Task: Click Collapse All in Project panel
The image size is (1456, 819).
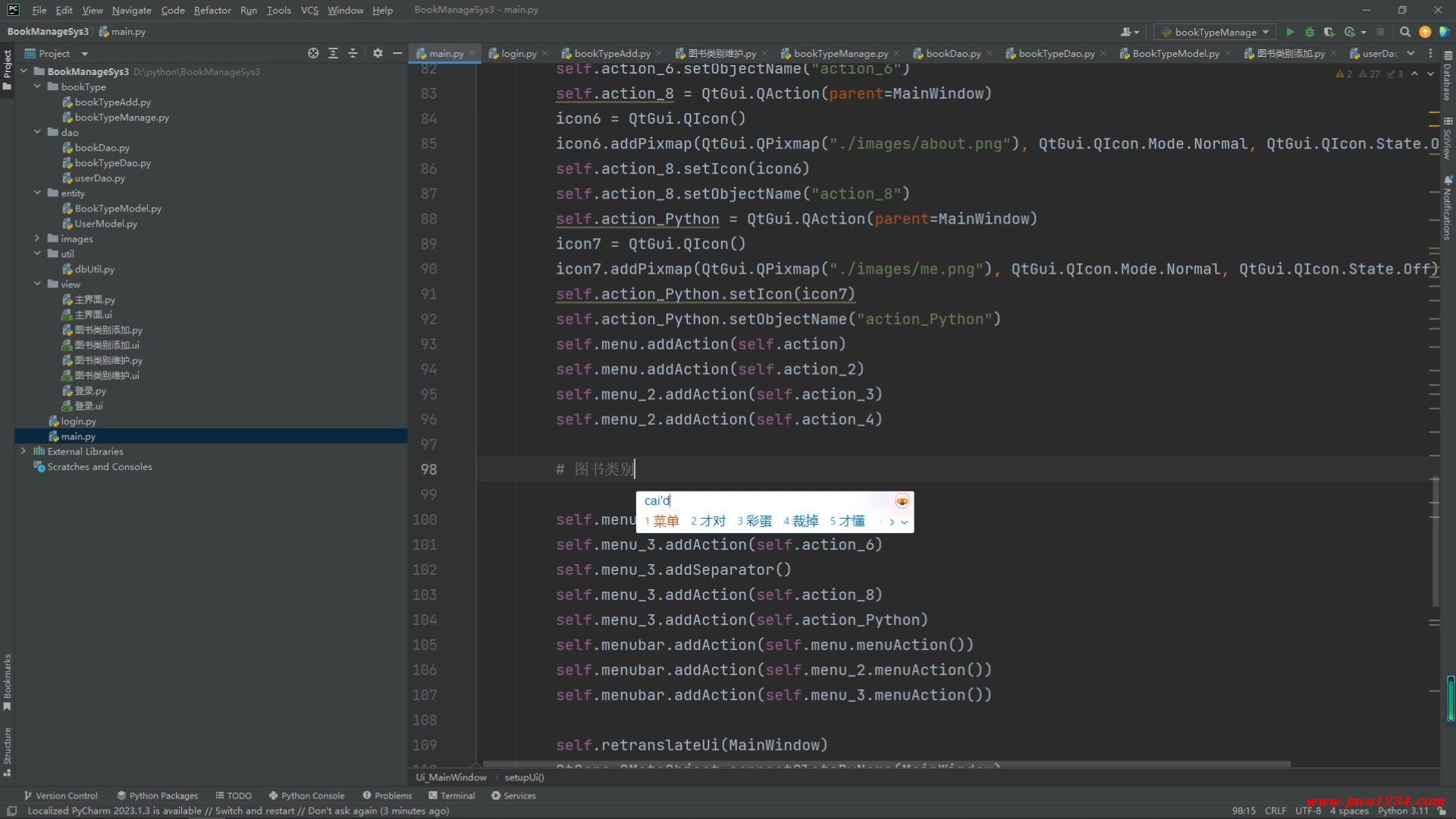Action: coord(353,53)
